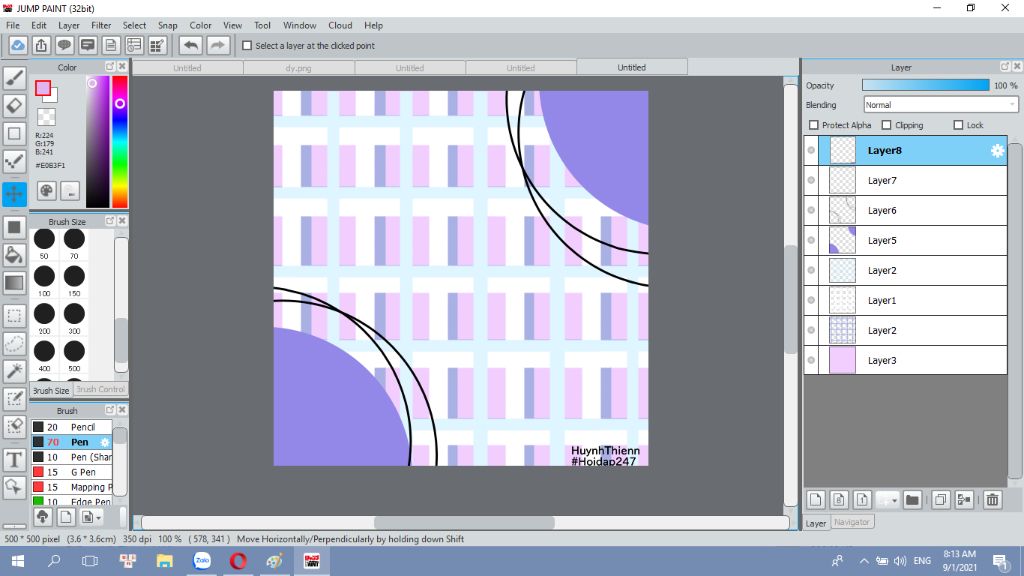1024x576 pixels.
Task: Delete layer with the trash icon
Action: point(993,500)
